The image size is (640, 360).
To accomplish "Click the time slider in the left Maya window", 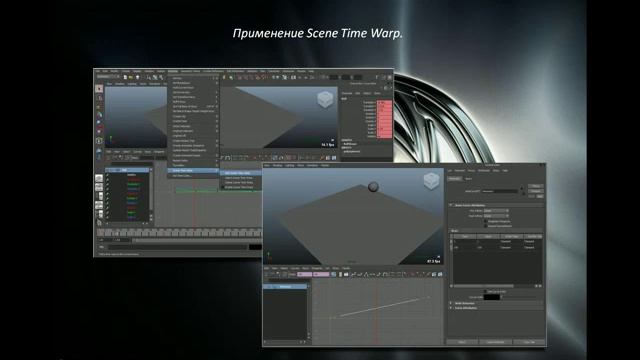I will tap(180, 233).
